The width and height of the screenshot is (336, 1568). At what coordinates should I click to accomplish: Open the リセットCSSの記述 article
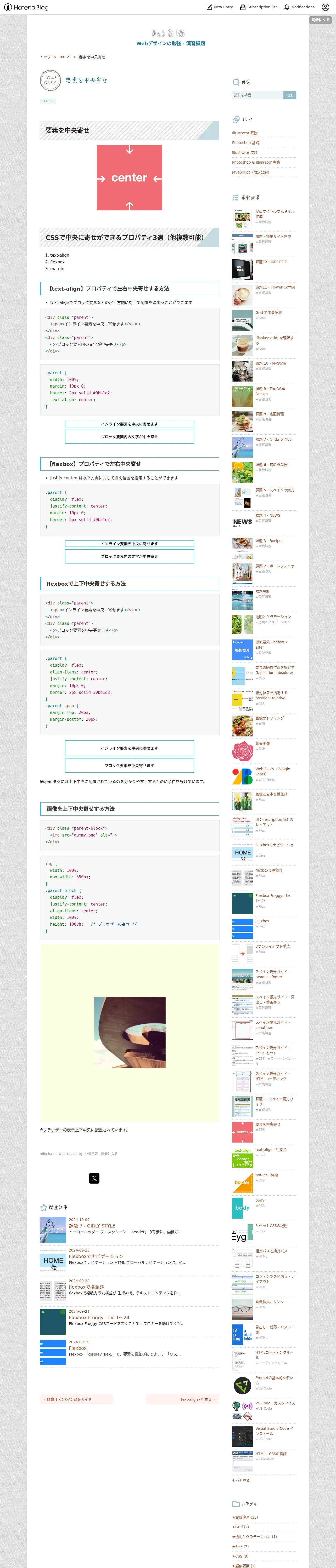click(x=271, y=1225)
